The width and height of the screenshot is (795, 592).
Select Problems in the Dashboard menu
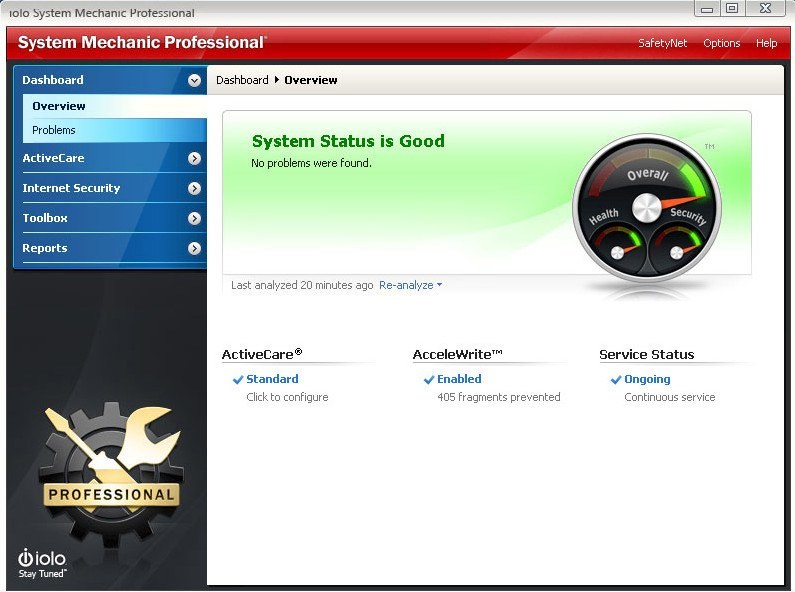click(x=115, y=130)
